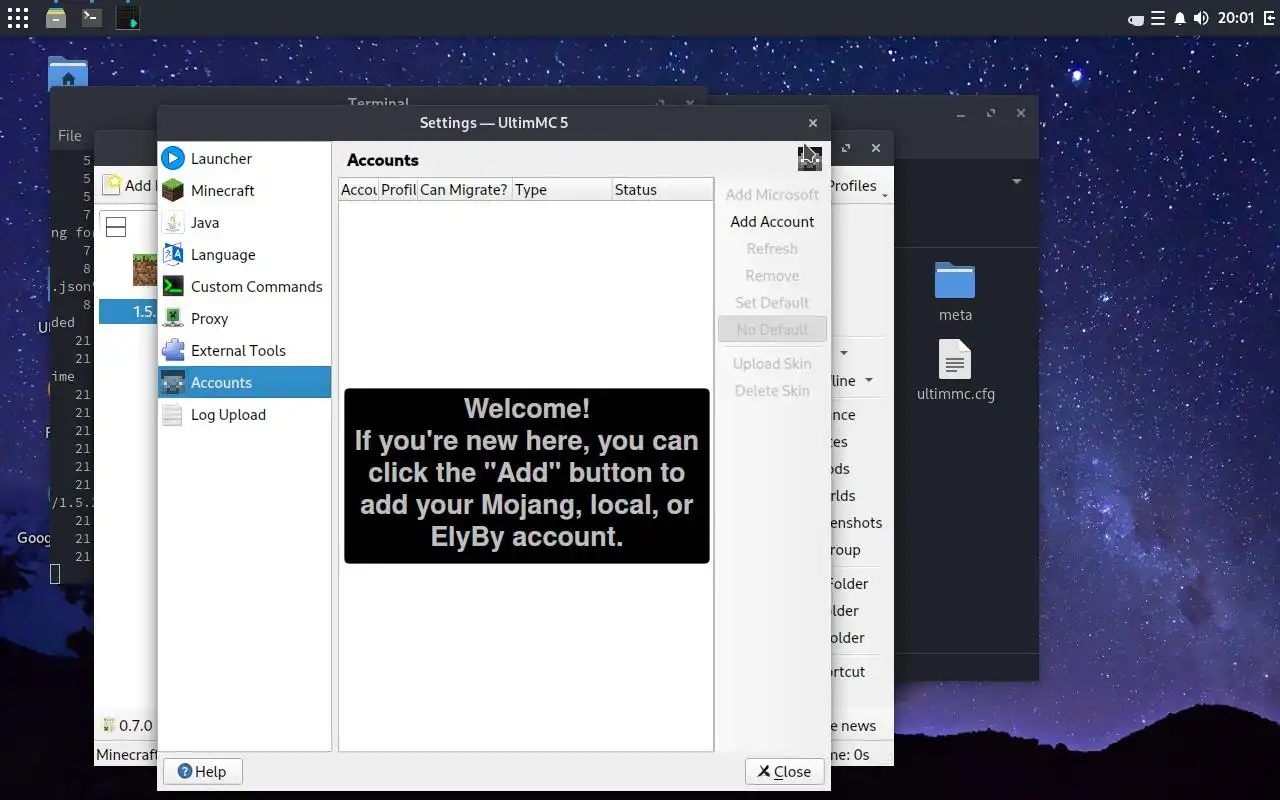Open the notifications bell
This screenshot has height=800, width=1280.
click(x=1180, y=18)
